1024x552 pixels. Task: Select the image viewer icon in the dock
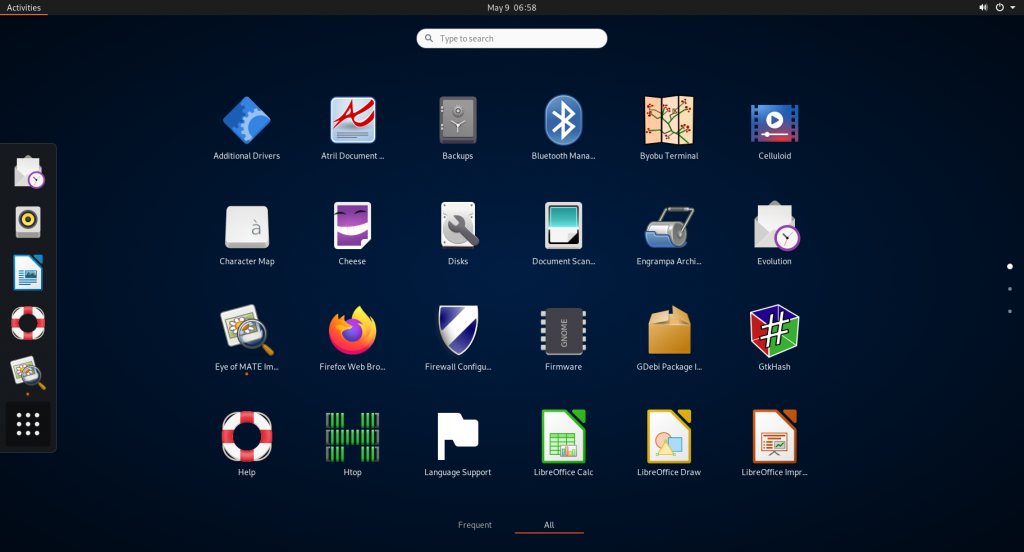point(28,373)
